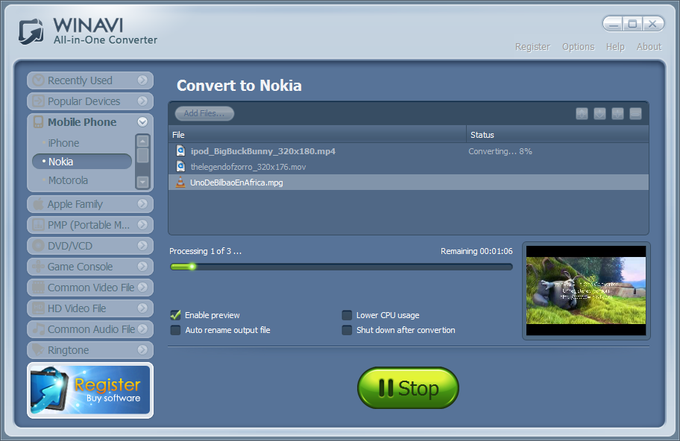Image resolution: width=680 pixels, height=441 pixels.
Task: Click the Common Video File film icon
Action: [39, 287]
